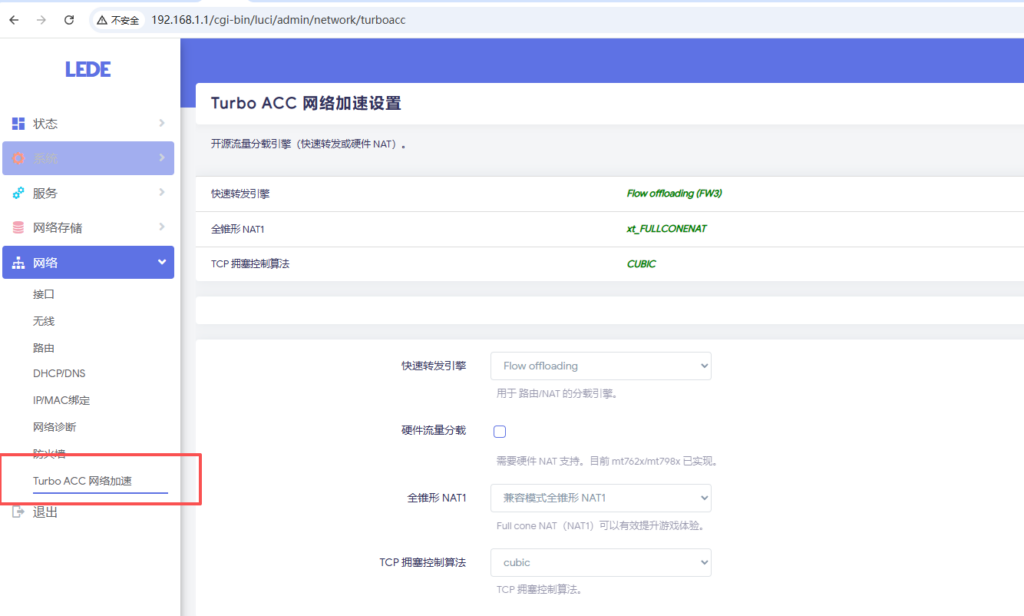Expand 状态 menu chevron

[161, 123]
